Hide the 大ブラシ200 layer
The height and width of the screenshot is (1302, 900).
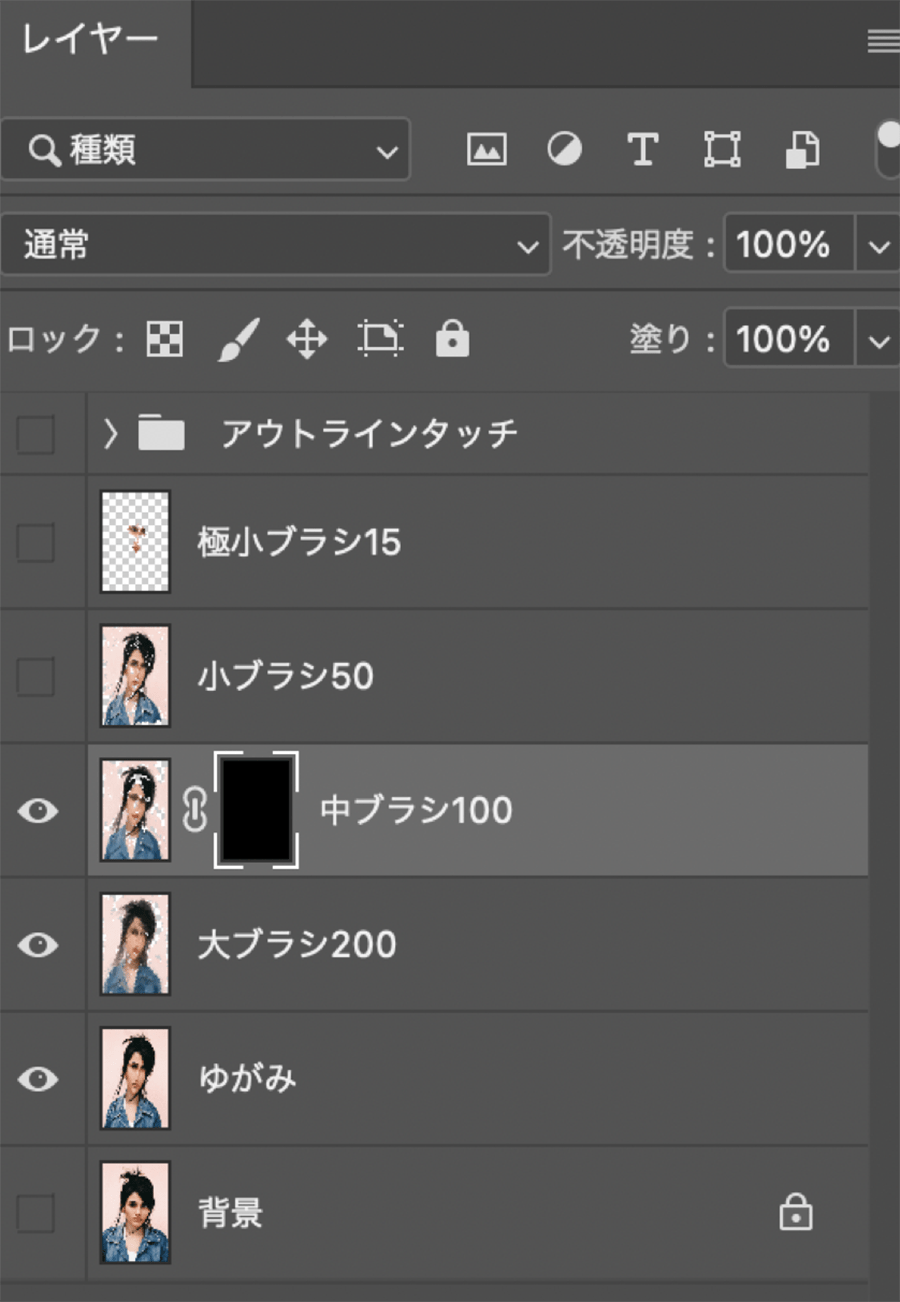click(x=37, y=945)
